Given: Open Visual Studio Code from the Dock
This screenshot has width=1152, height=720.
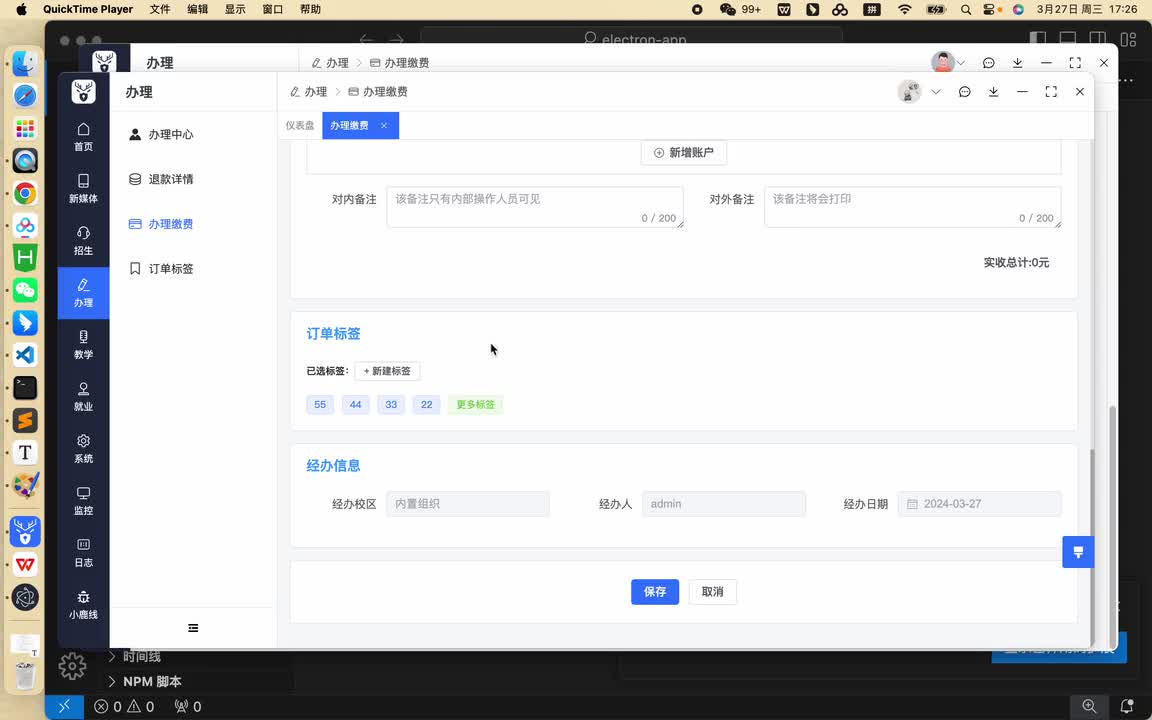Looking at the screenshot, I should (25, 356).
